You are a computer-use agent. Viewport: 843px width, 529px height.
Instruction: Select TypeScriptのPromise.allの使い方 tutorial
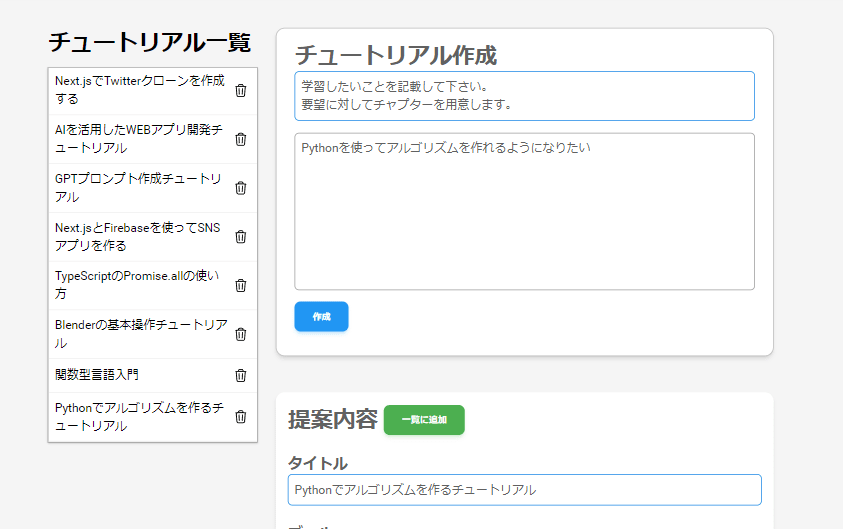pyautogui.click(x=137, y=284)
